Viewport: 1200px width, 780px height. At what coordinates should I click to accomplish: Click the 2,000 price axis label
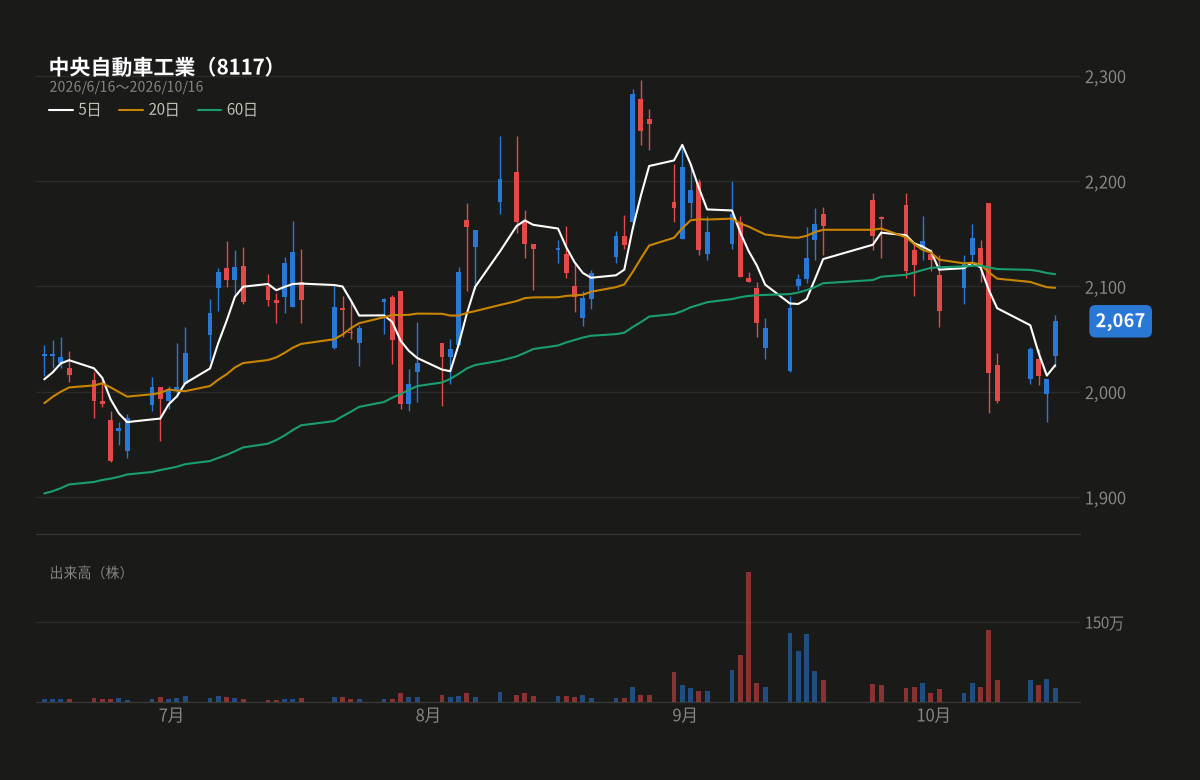(x=1105, y=393)
